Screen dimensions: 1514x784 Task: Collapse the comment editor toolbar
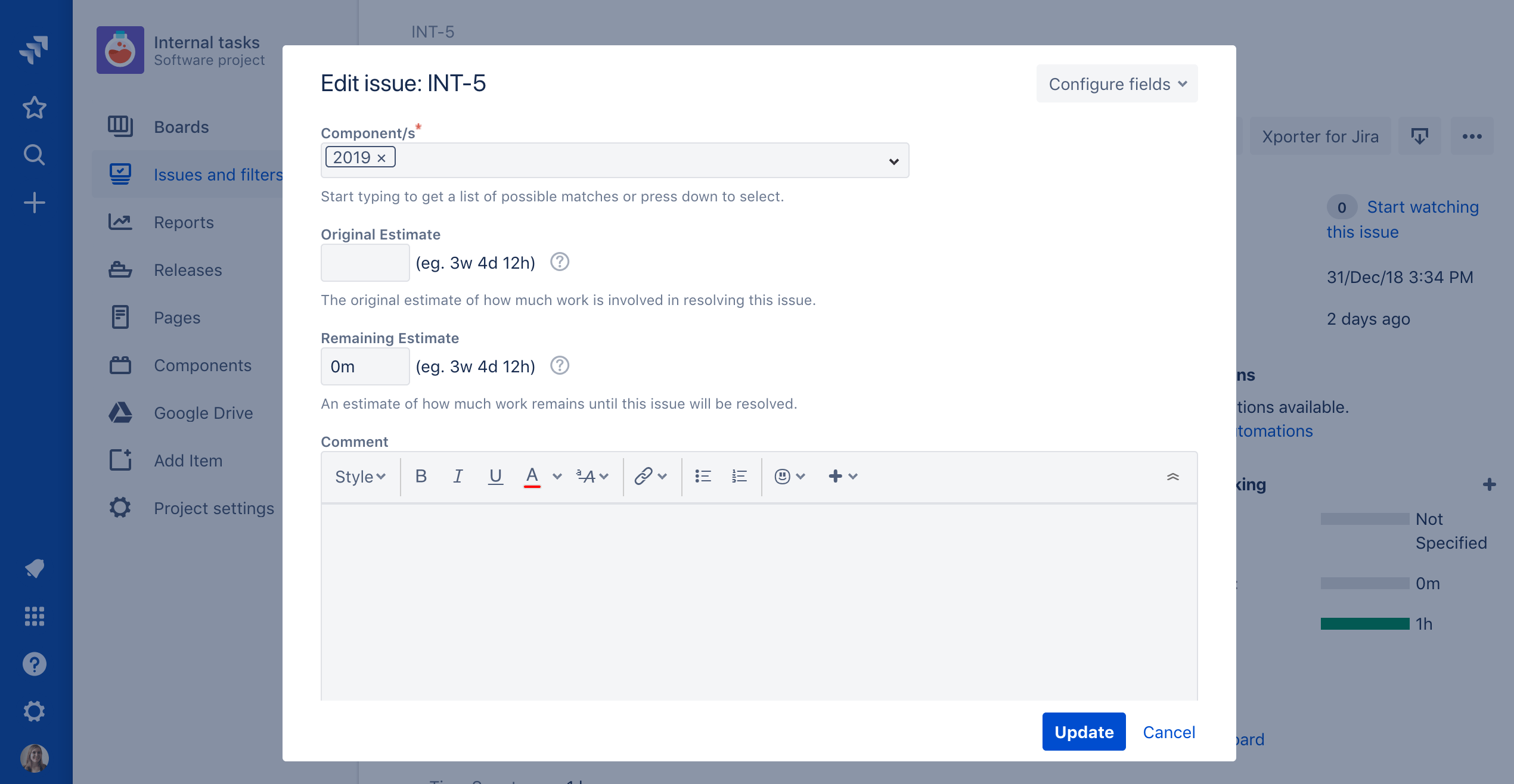(x=1172, y=476)
